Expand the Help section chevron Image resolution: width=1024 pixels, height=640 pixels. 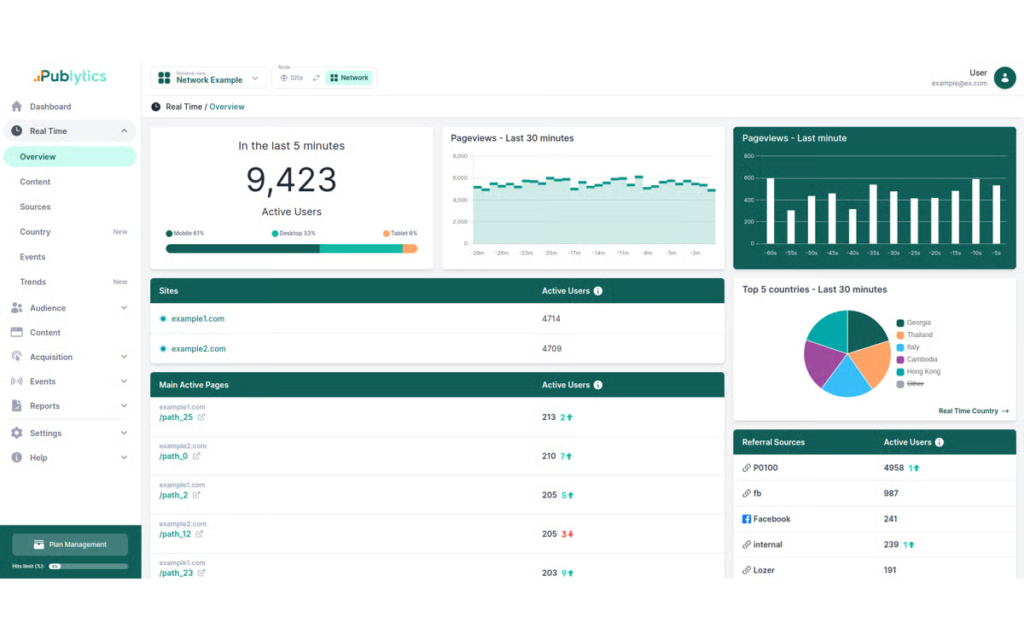point(123,458)
